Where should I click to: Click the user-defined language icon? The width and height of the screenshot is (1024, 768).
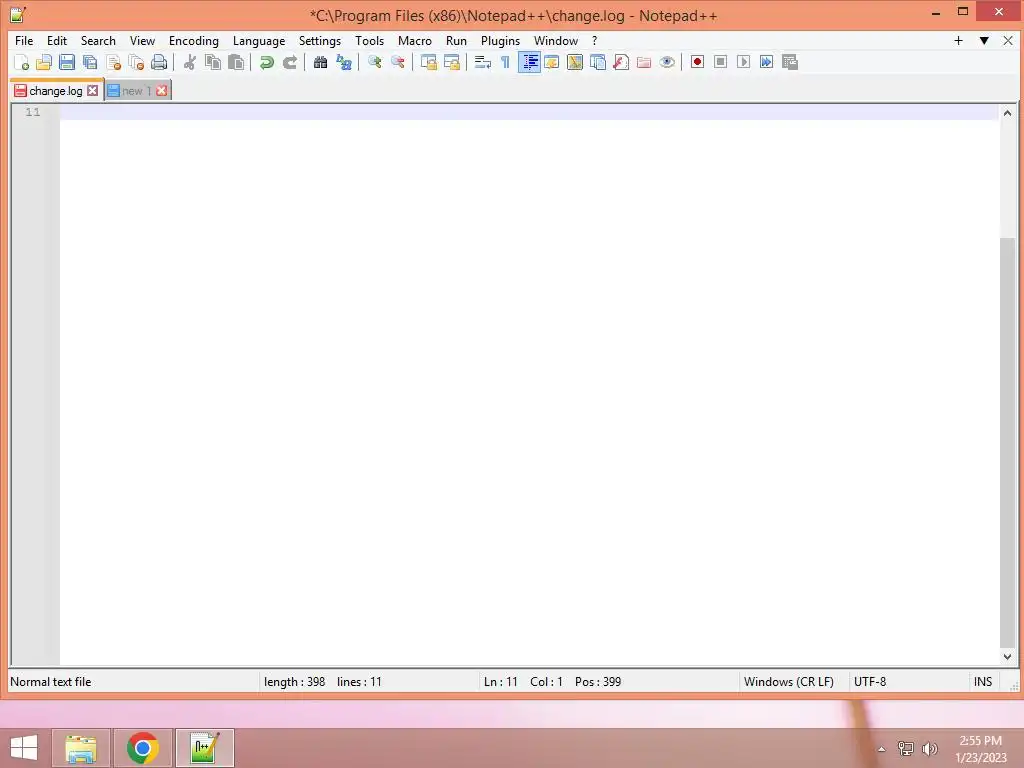pyautogui.click(x=552, y=62)
